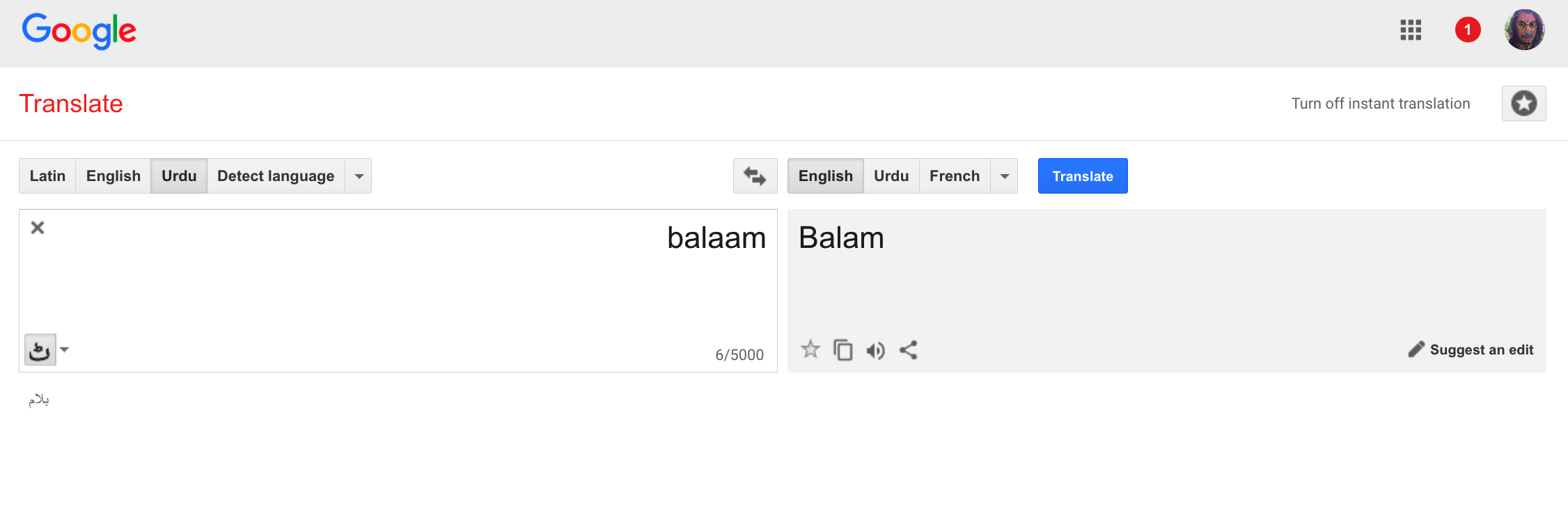Copy the translated text
The image size is (1568, 507).
click(842, 350)
